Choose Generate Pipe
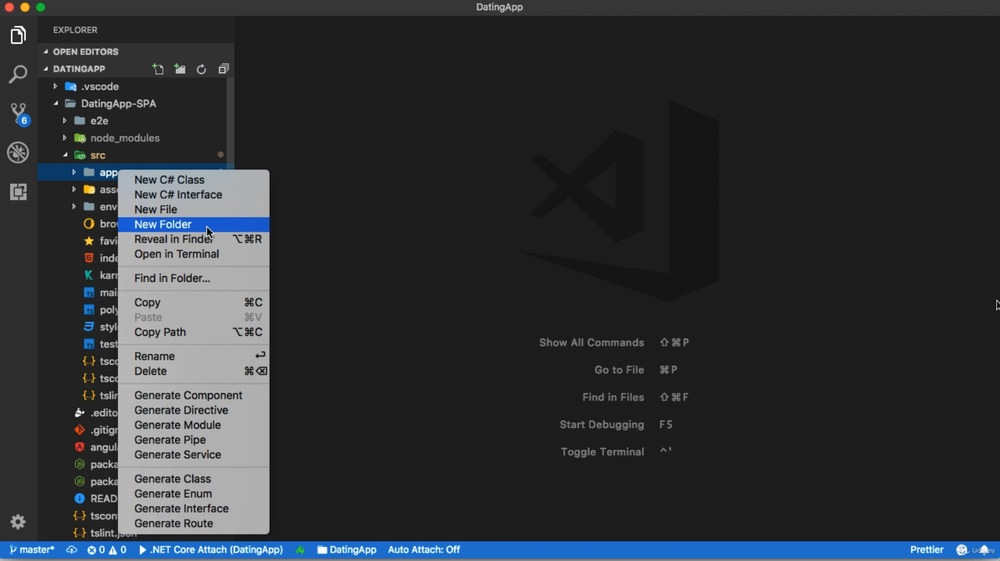Viewport: 1000px width, 561px height. (194, 440)
